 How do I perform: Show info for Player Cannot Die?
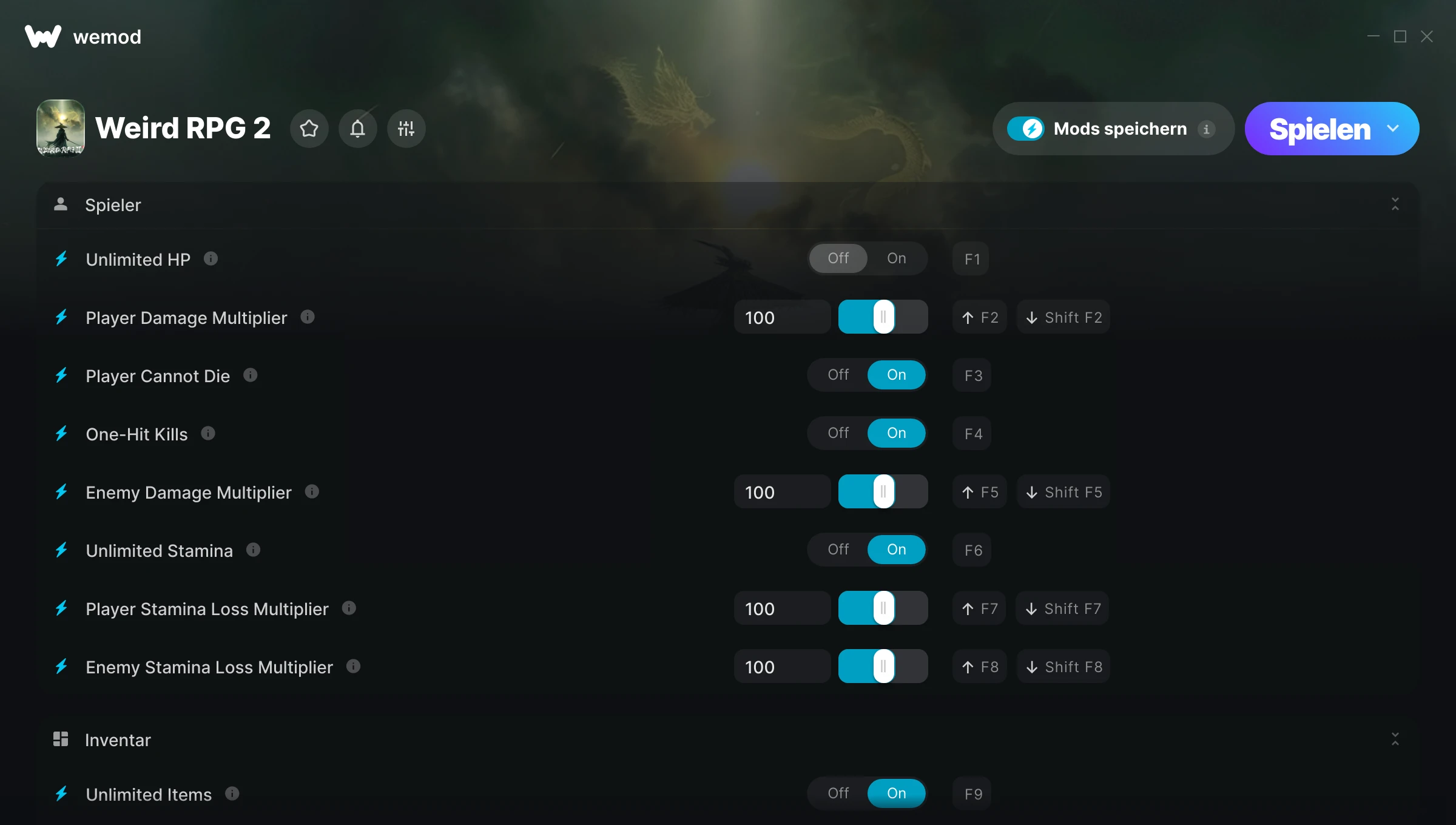[250, 375]
